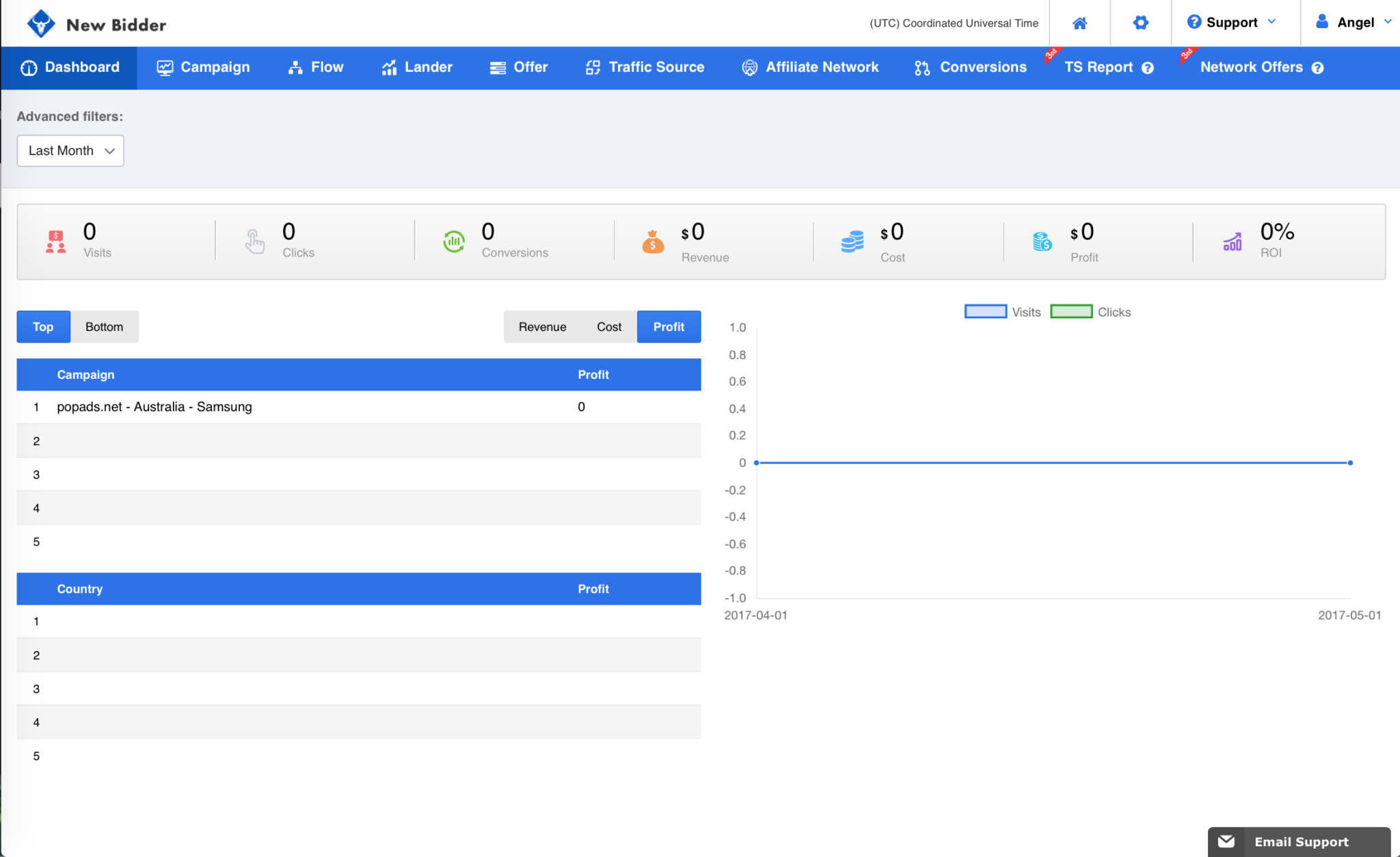Click the ROI growth chart icon
The image size is (1400, 857).
pos(1232,241)
